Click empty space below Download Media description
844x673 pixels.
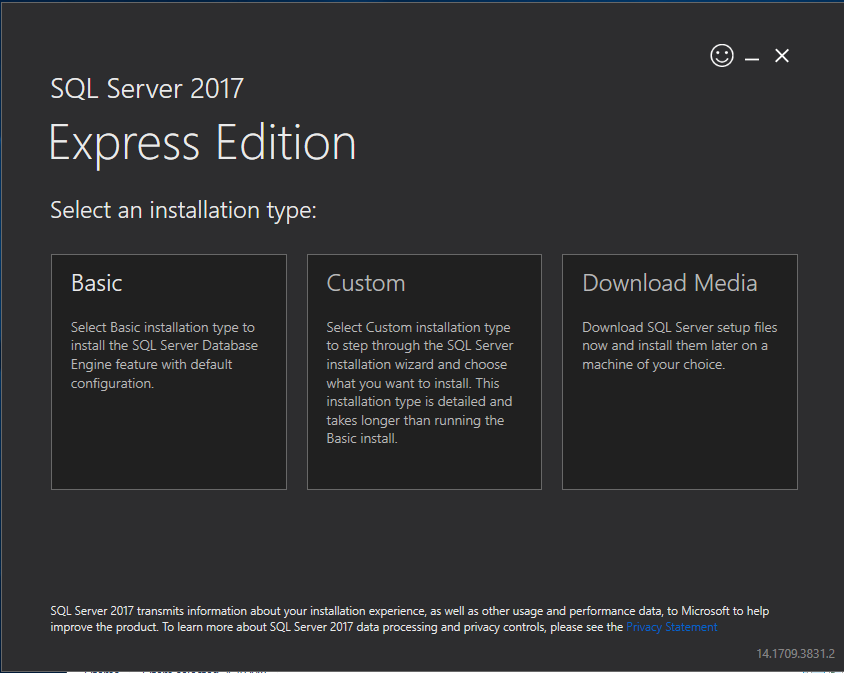(679, 431)
